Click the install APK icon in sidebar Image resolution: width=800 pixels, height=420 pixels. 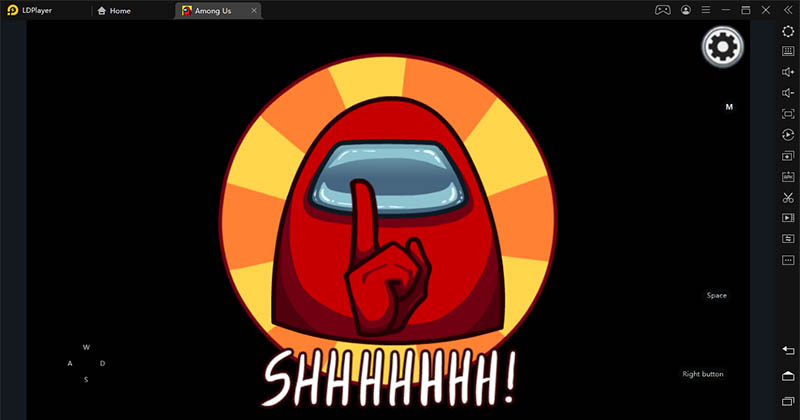click(x=788, y=177)
